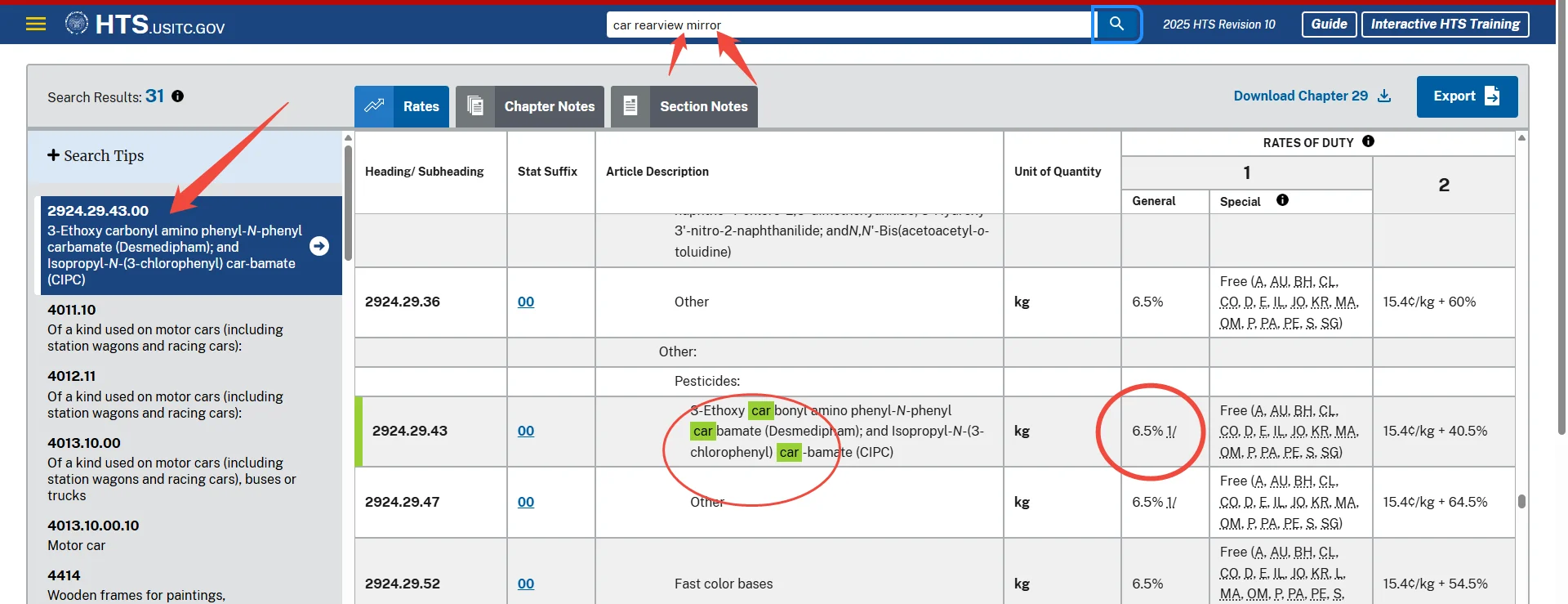This screenshot has height=604, width=1568.
Task: Select the 4012.11 search result
Action: [x=191, y=394]
